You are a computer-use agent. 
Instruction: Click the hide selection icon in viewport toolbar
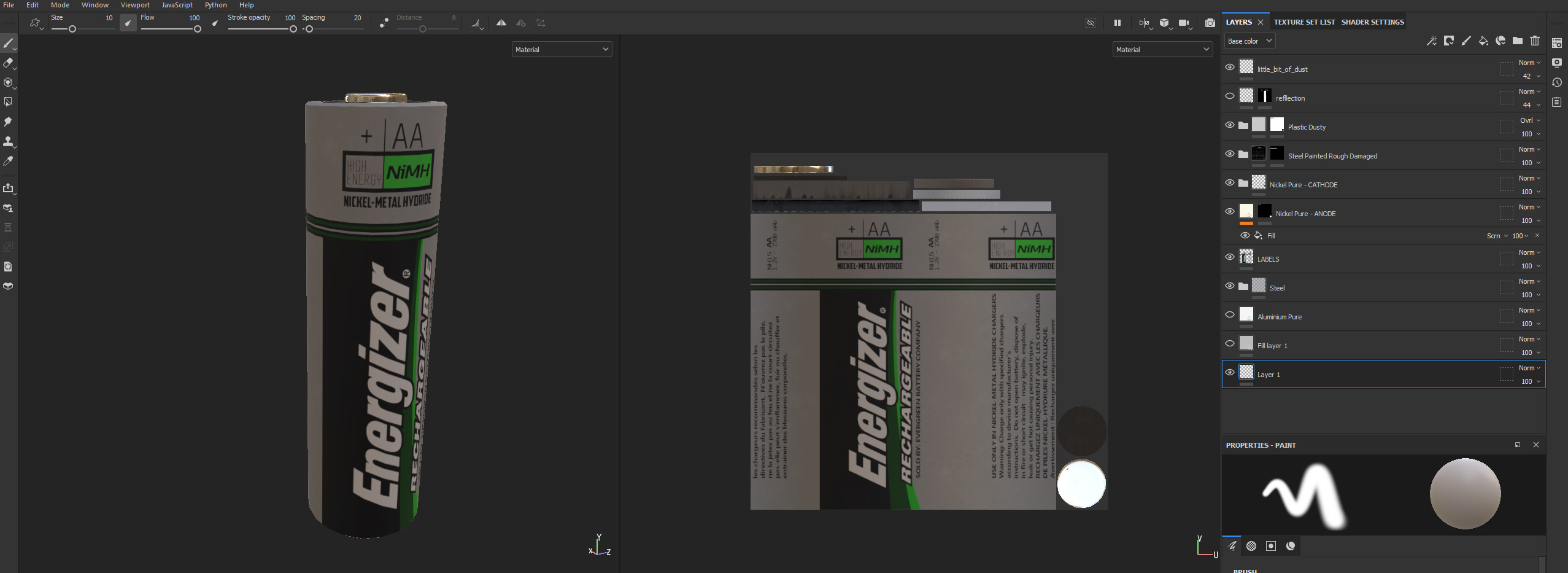pos(1091,23)
